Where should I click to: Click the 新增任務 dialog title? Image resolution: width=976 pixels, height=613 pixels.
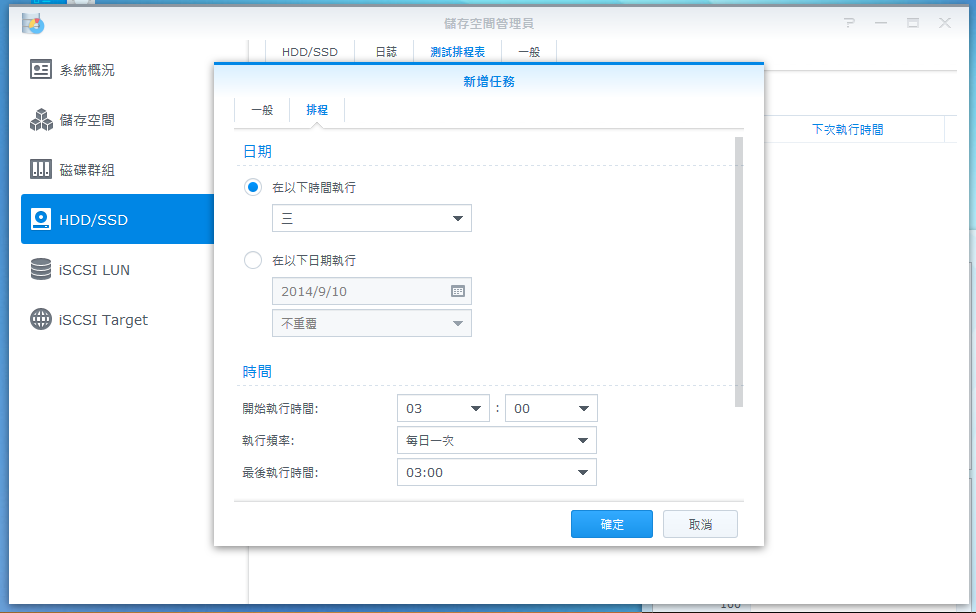[489, 82]
